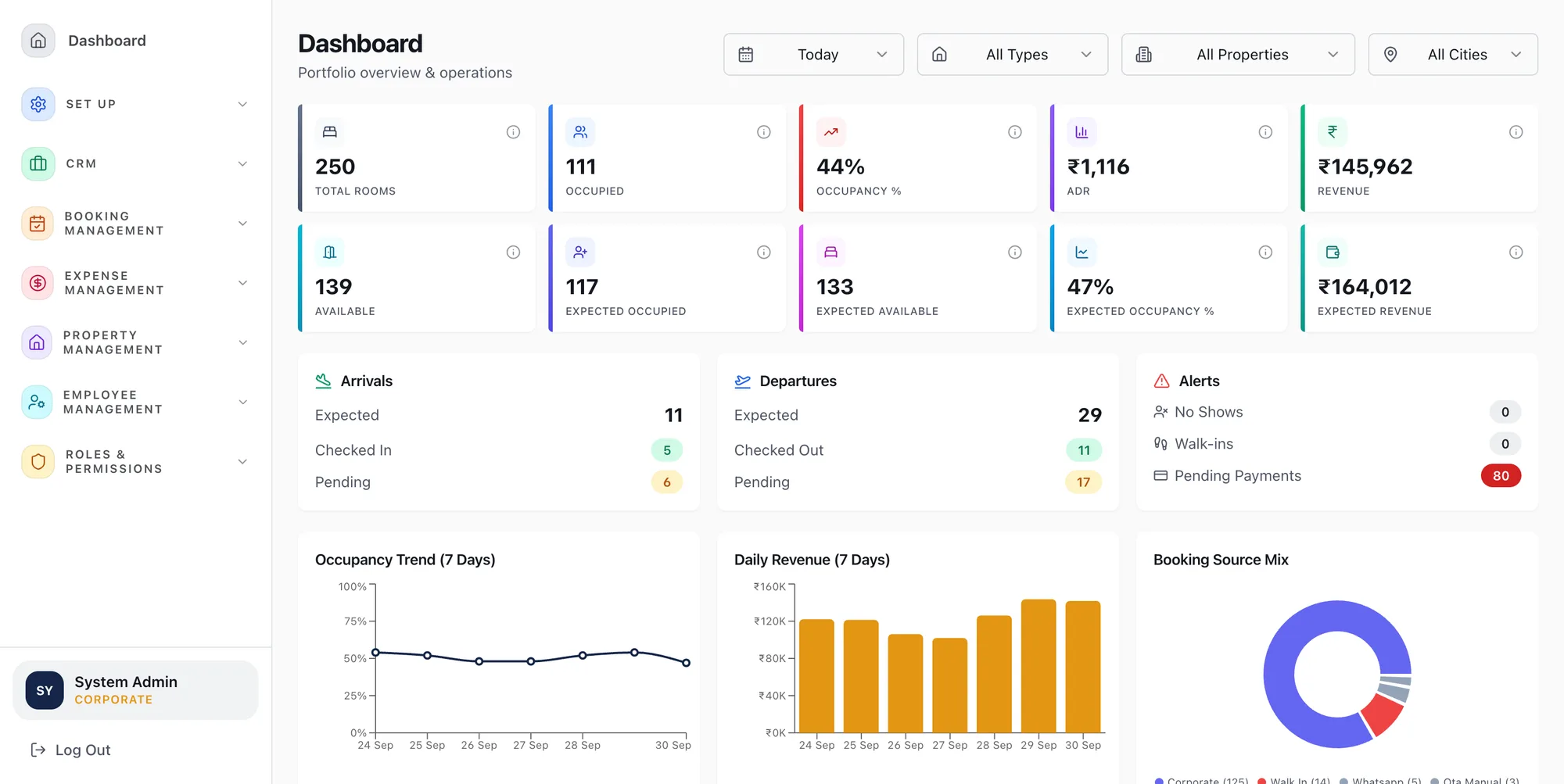
Task: Click the Walk-ins alert row
Action: [1337, 444]
